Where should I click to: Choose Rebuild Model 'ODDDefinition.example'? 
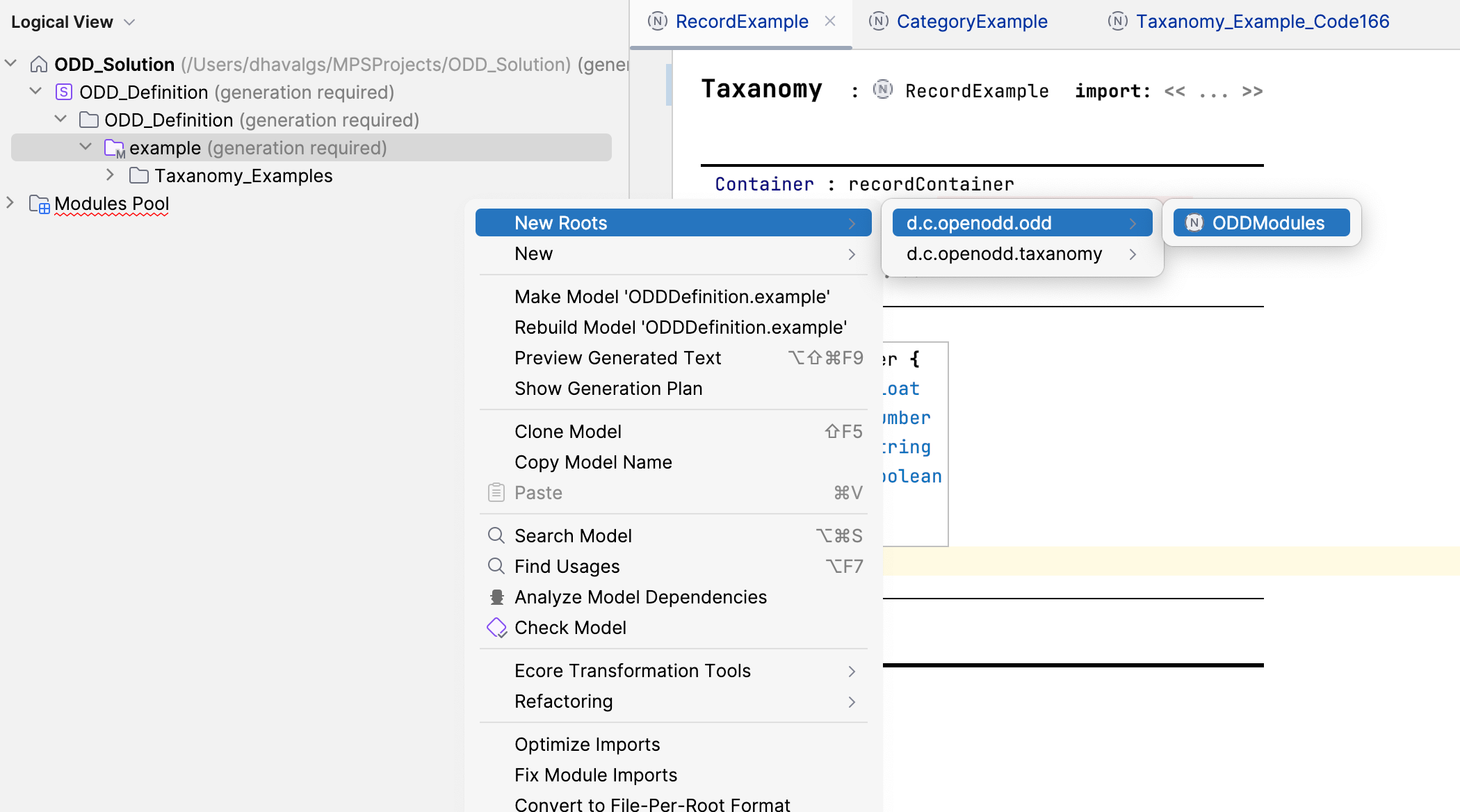tap(680, 327)
